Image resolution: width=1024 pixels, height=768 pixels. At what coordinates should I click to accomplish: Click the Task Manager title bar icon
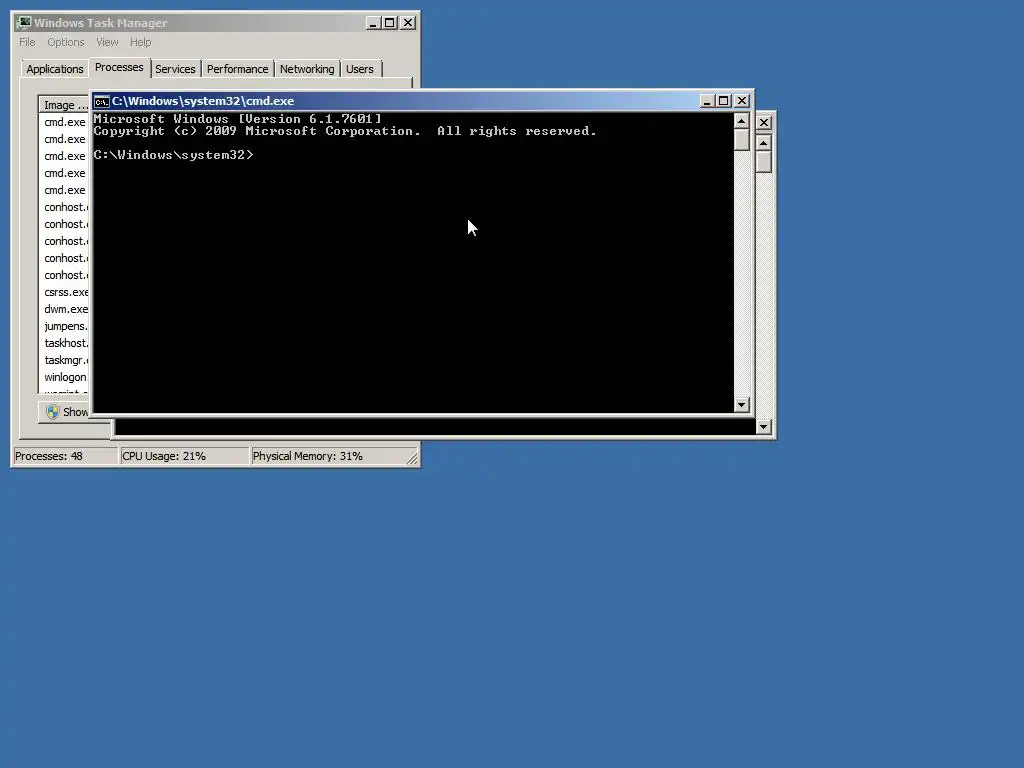(x=24, y=23)
